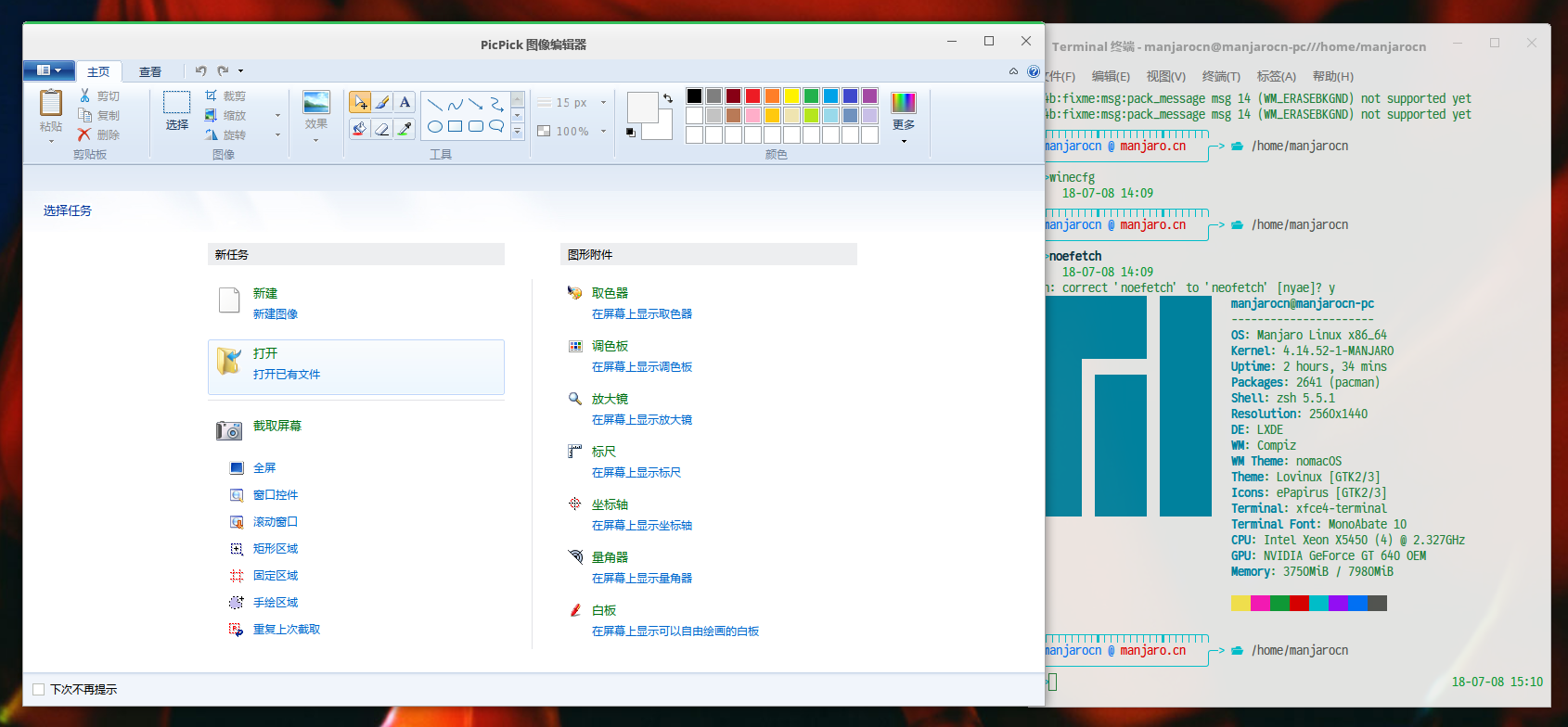Screen dimensions: 1568x727
Task: Click the clipboard Paste (粘贴) icon
Action: coord(51,103)
